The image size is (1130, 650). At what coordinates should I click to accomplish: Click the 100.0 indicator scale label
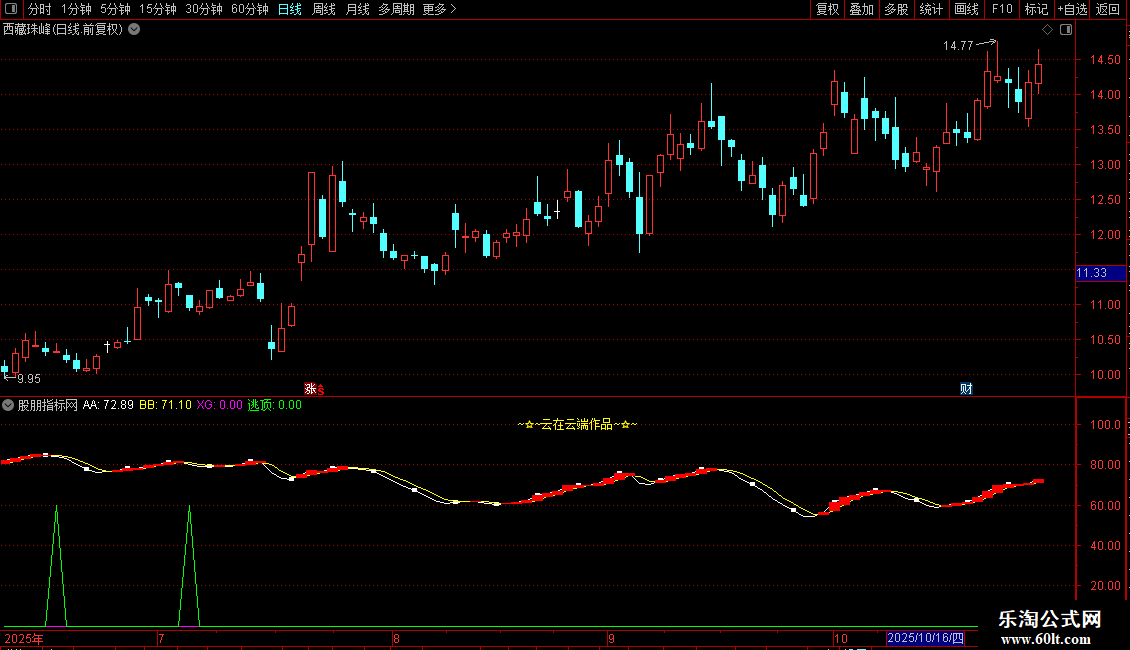click(x=1105, y=424)
